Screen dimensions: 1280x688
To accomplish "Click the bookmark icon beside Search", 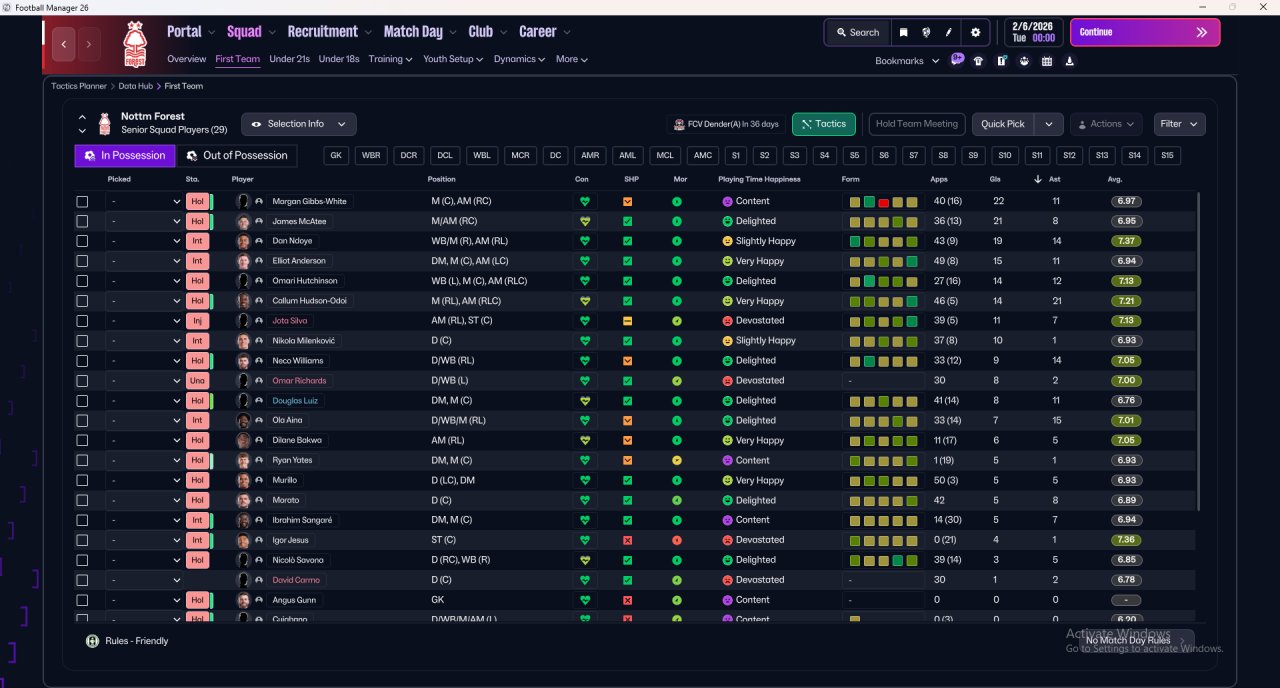I will pyautogui.click(x=903, y=32).
